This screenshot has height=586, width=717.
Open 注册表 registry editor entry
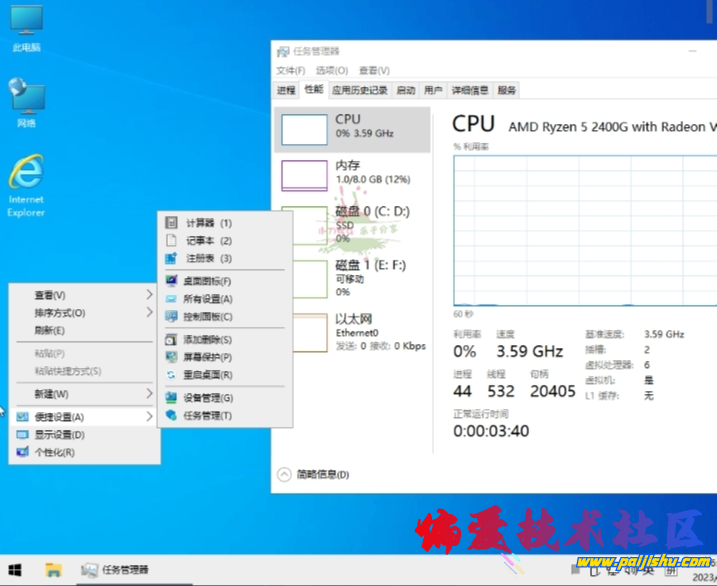208,259
